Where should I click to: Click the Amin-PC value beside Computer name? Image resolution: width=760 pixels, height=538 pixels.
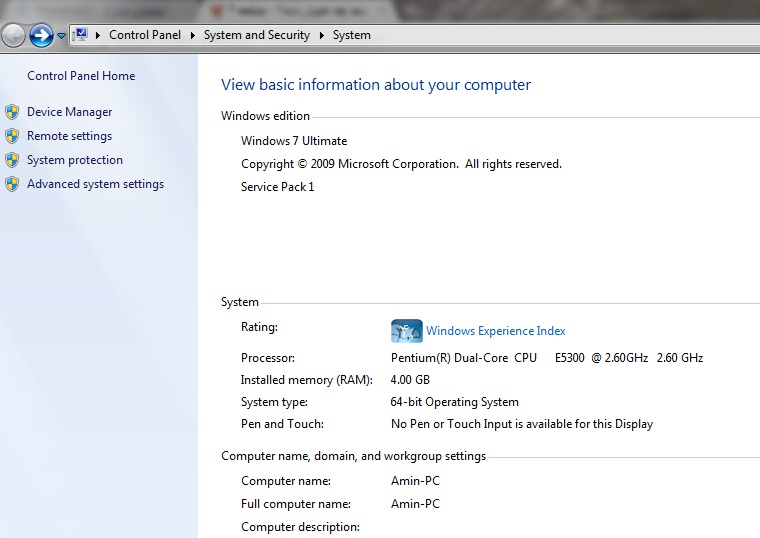pyautogui.click(x=415, y=481)
